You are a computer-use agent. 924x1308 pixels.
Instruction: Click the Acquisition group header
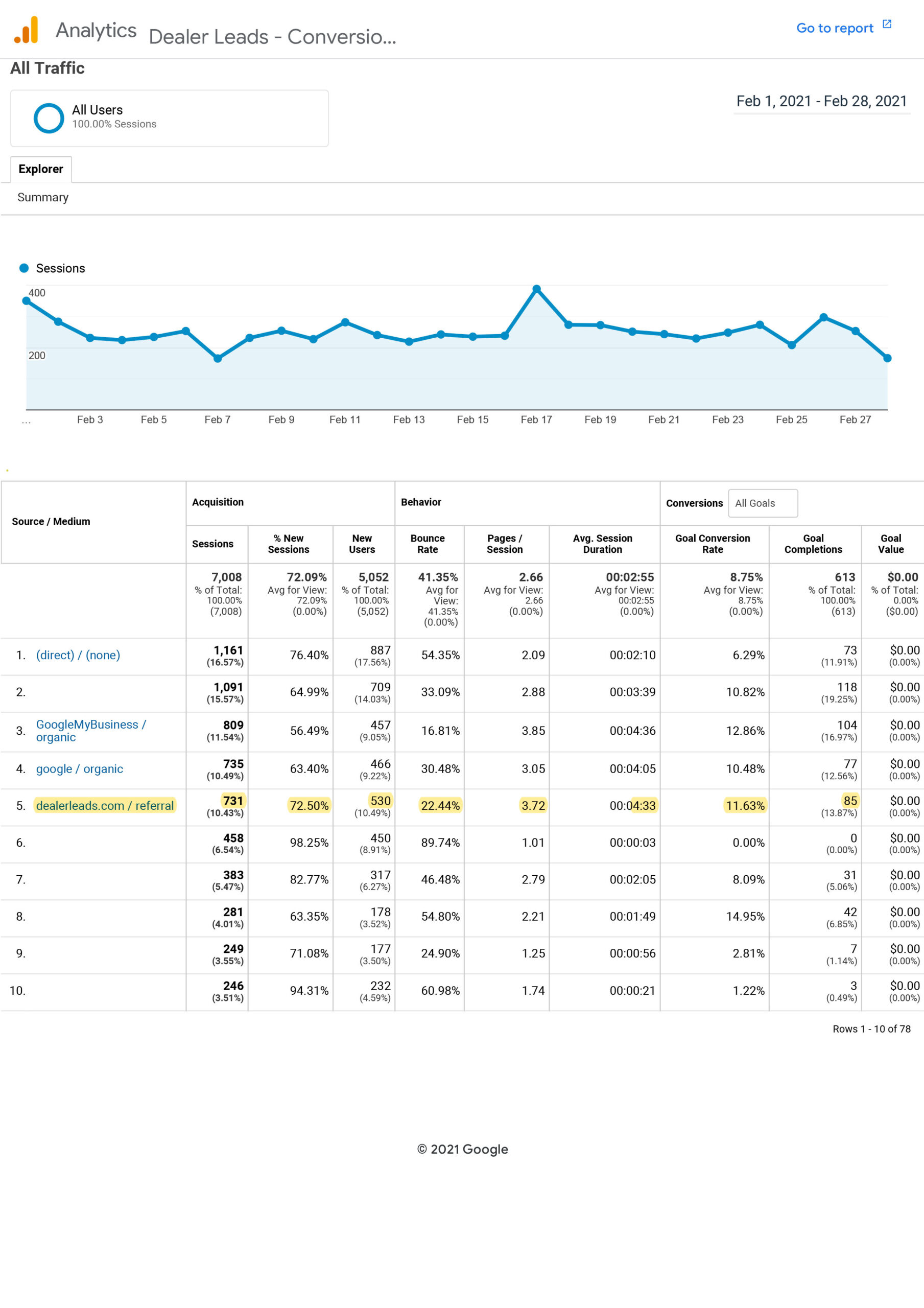[x=218, y=502]
